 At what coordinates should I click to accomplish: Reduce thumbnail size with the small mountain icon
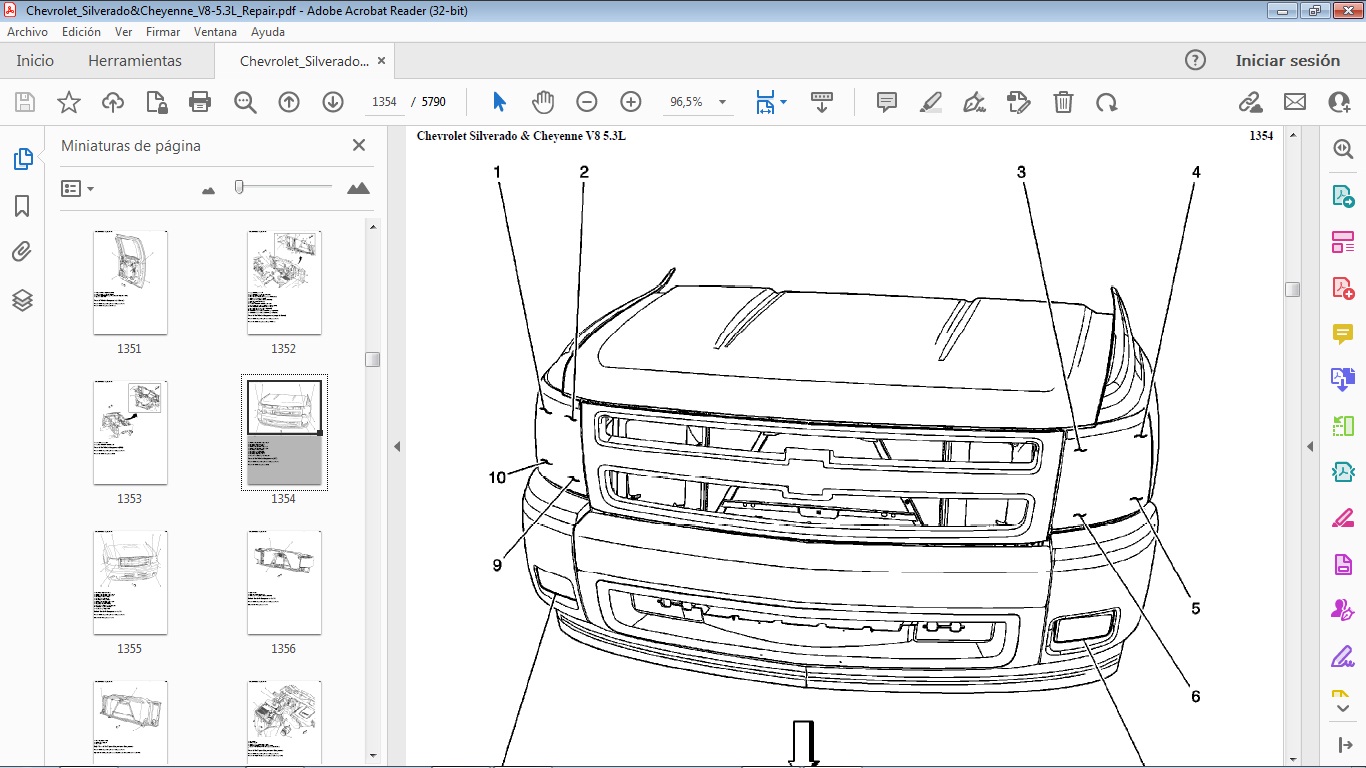coord(208,189)
